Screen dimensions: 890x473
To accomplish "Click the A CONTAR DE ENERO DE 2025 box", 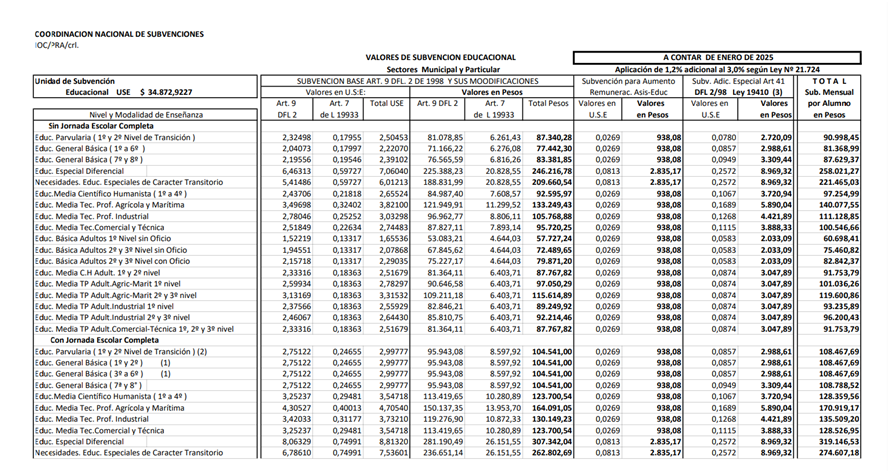I will (x=717, y=57).
